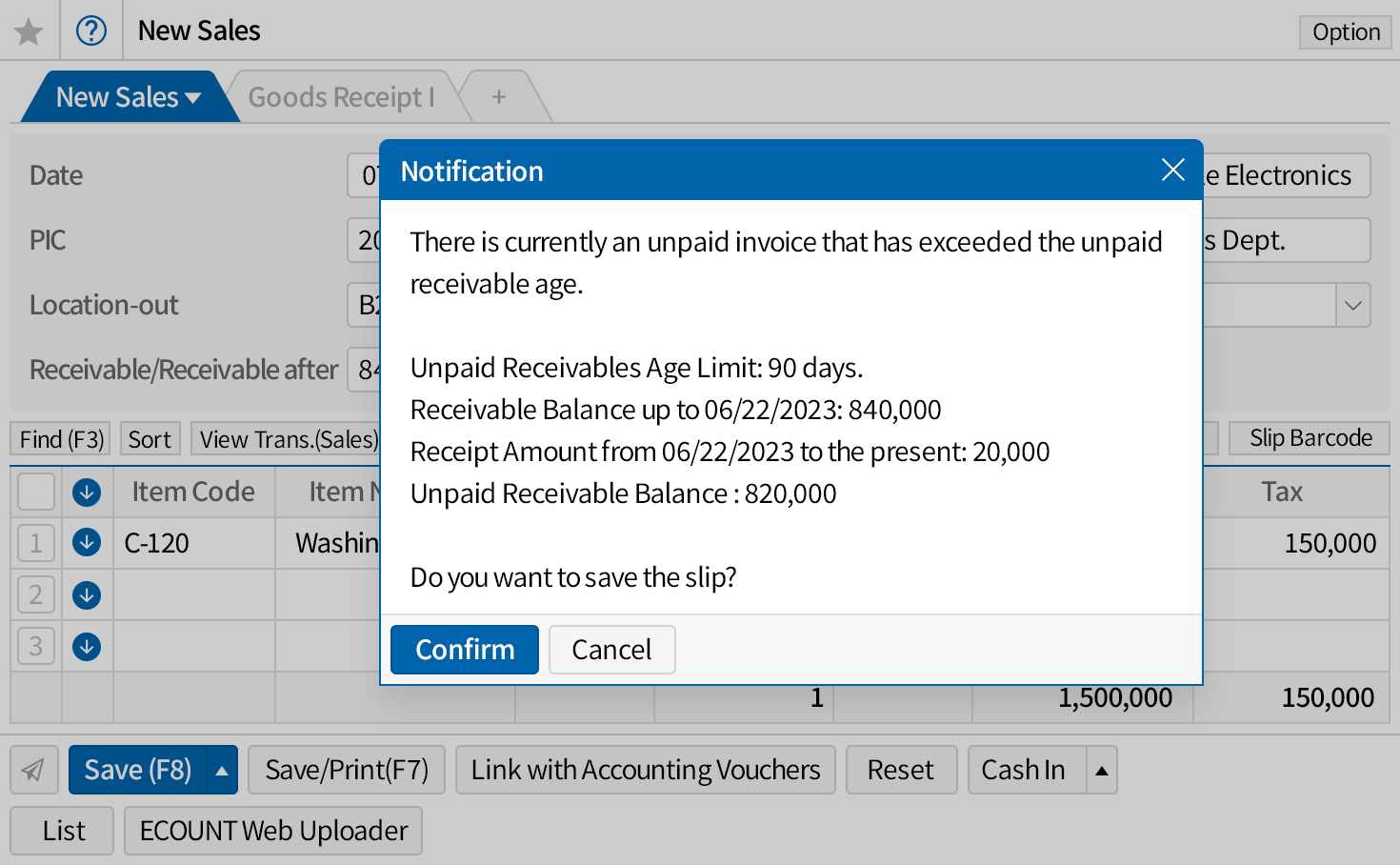Click the header row blue down-arrow icon
1400x865 pixels.
click(x=87, y=492)
